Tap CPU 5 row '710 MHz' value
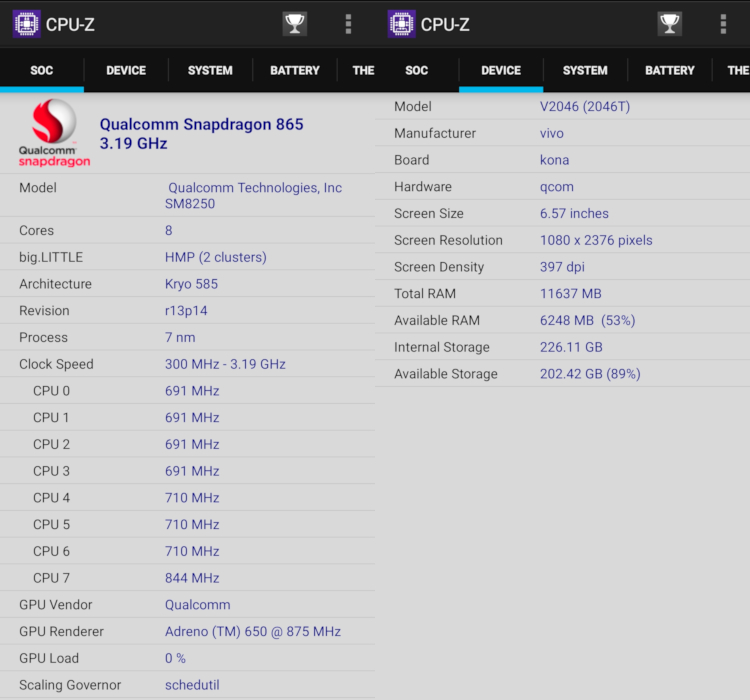This screenshot has width=750, height=700. coord(192,525)
